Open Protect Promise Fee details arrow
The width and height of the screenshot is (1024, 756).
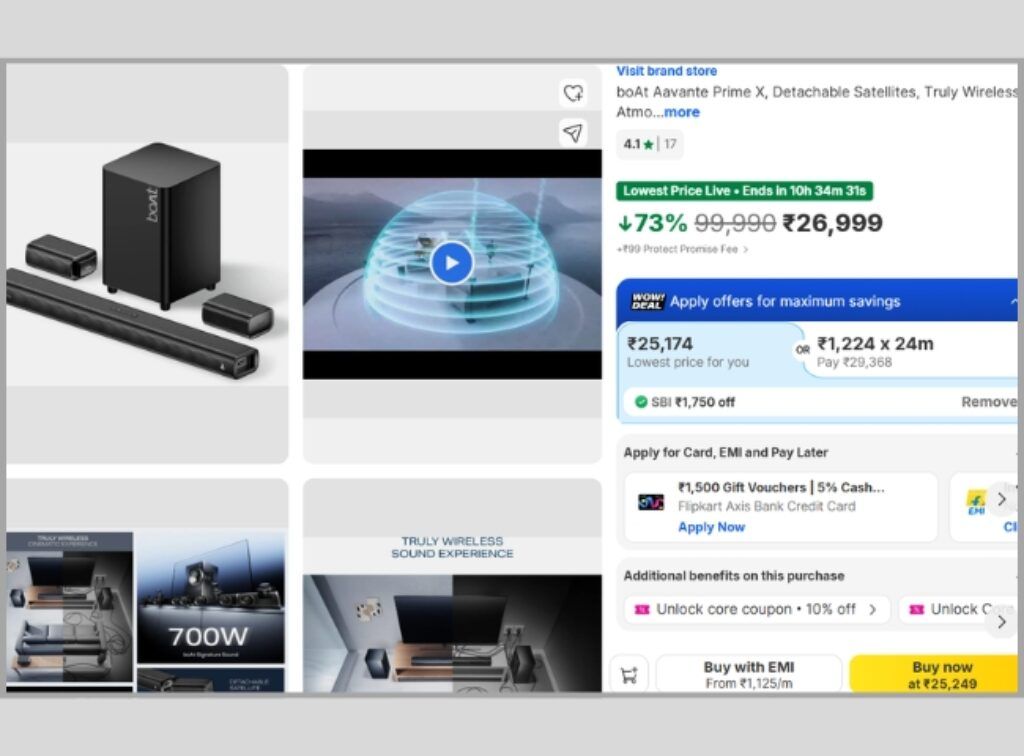pyautogui.click(x=745, y=249)
